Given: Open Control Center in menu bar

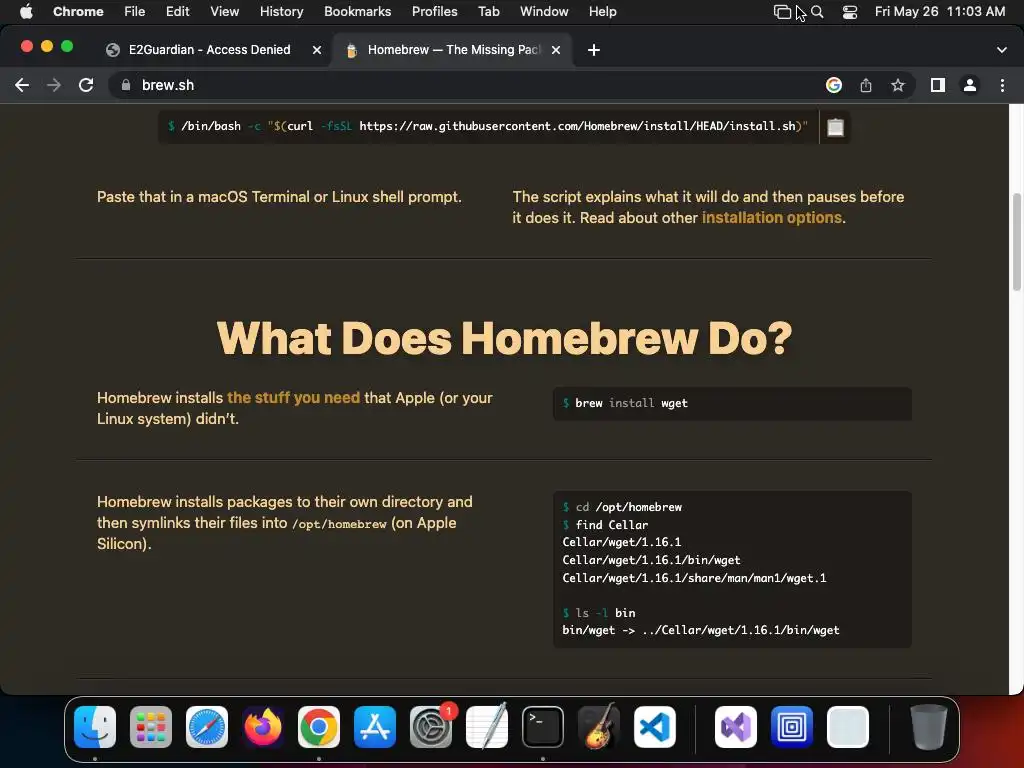Looking at the screenshot, I should (850, 12).
